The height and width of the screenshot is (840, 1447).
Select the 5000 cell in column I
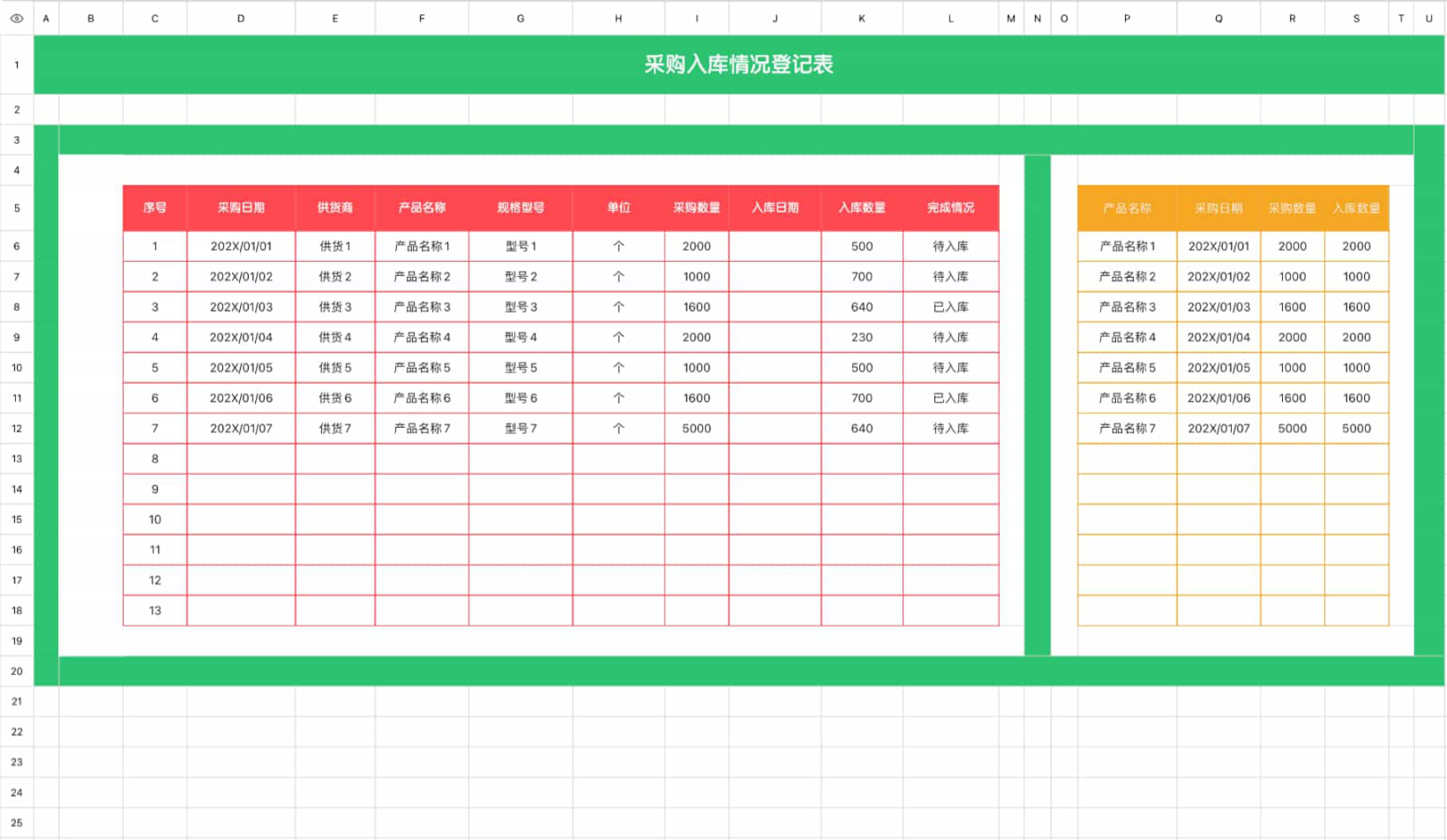click(x=697, y=428)
